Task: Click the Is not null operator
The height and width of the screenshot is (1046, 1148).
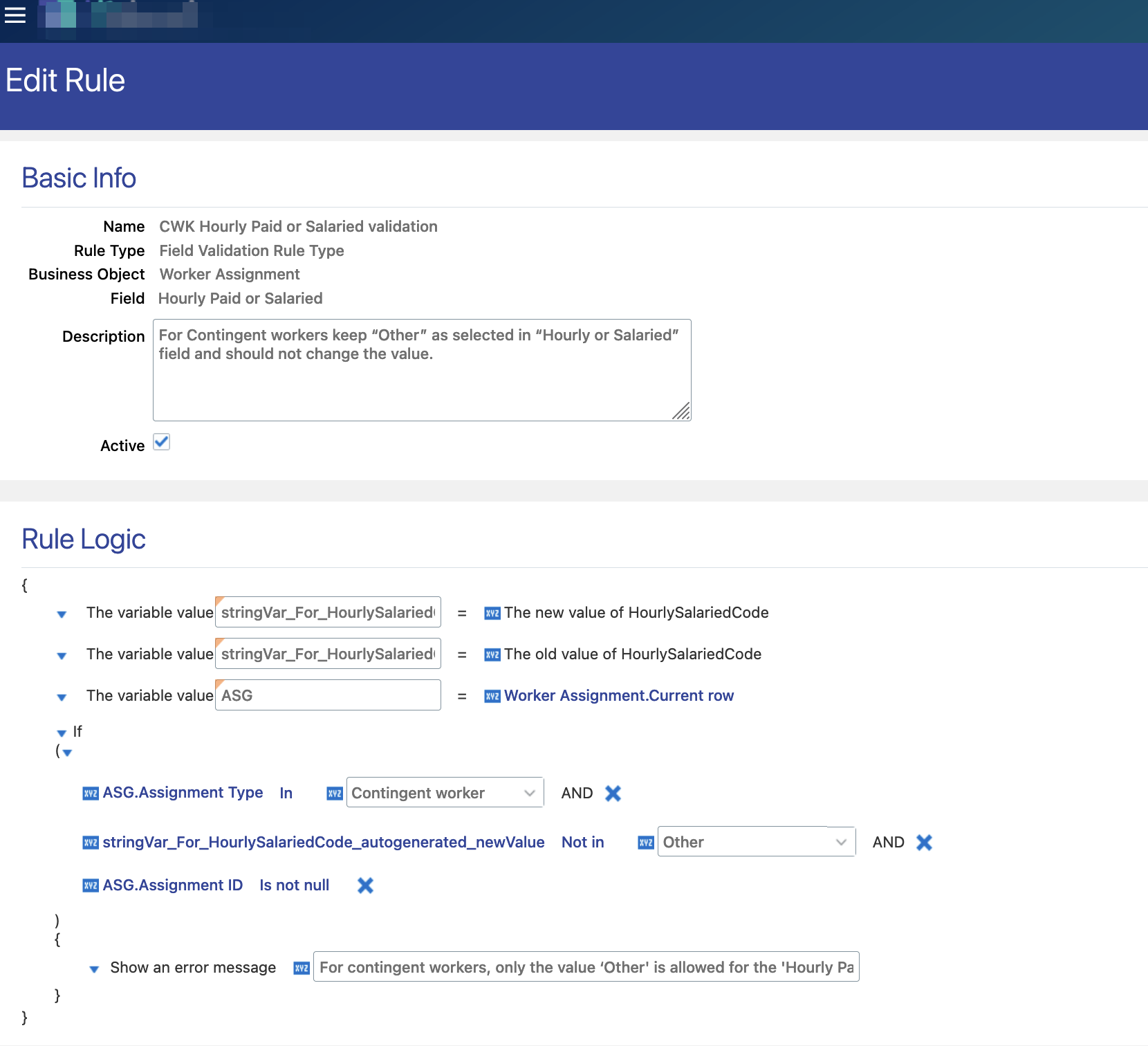Action: point(295,885)
